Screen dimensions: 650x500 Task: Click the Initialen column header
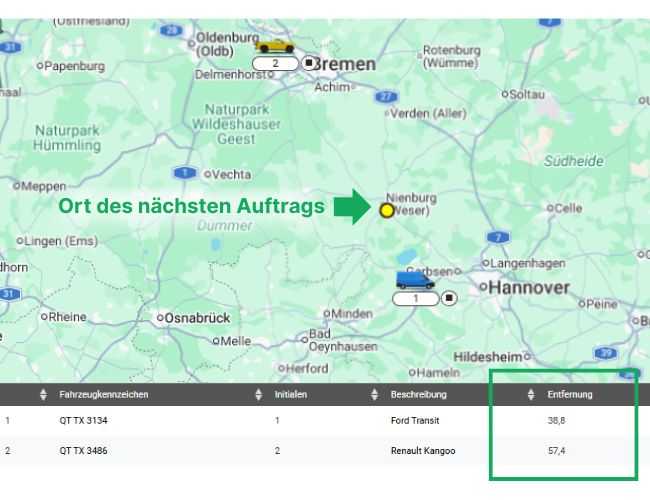pos(291,394)
